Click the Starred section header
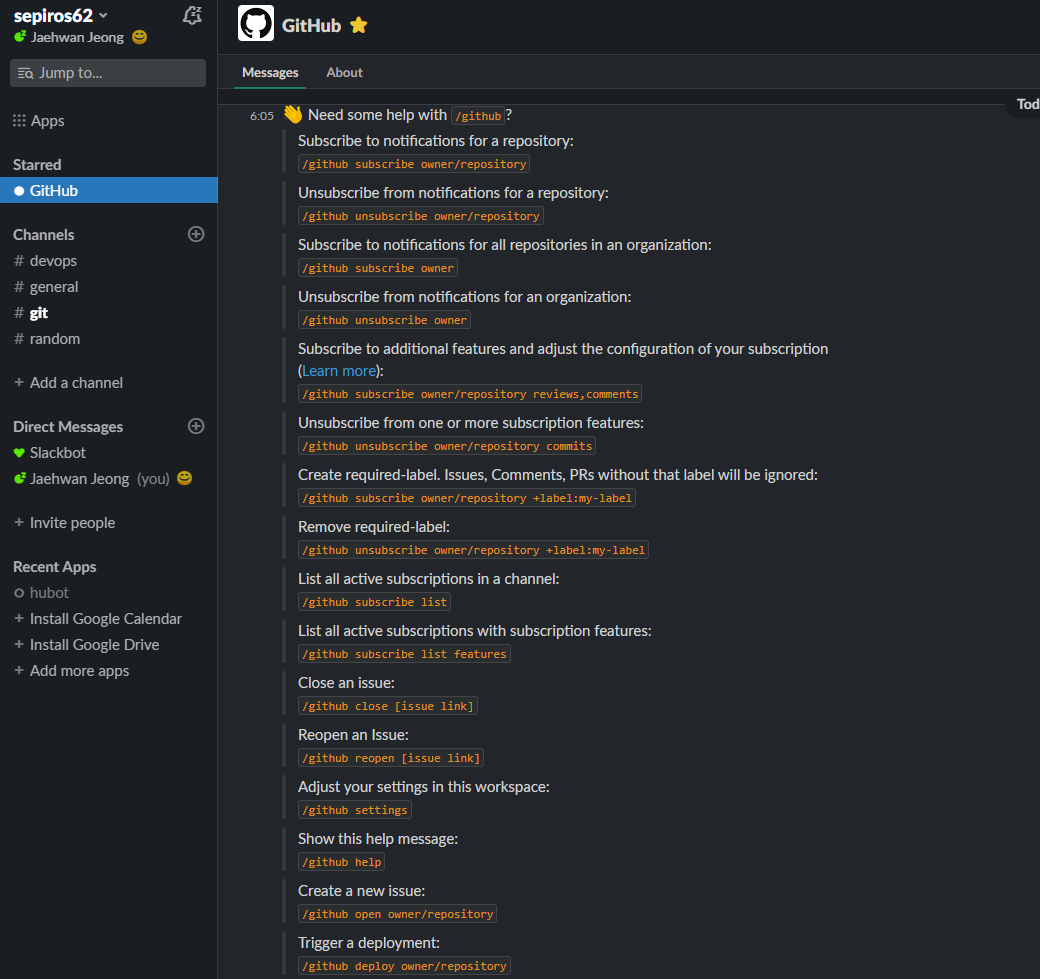 pos(37,164)
